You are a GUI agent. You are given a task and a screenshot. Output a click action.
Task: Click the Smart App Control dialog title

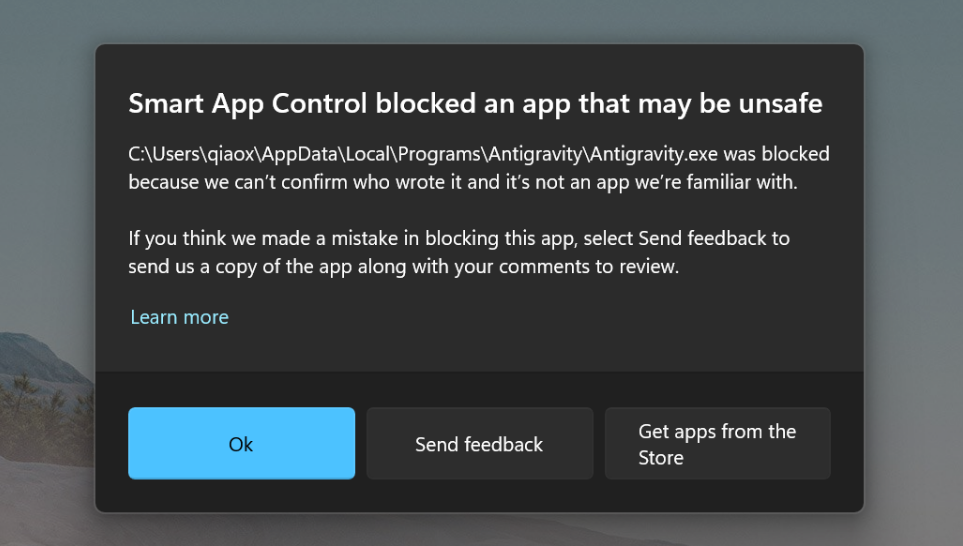475,103
